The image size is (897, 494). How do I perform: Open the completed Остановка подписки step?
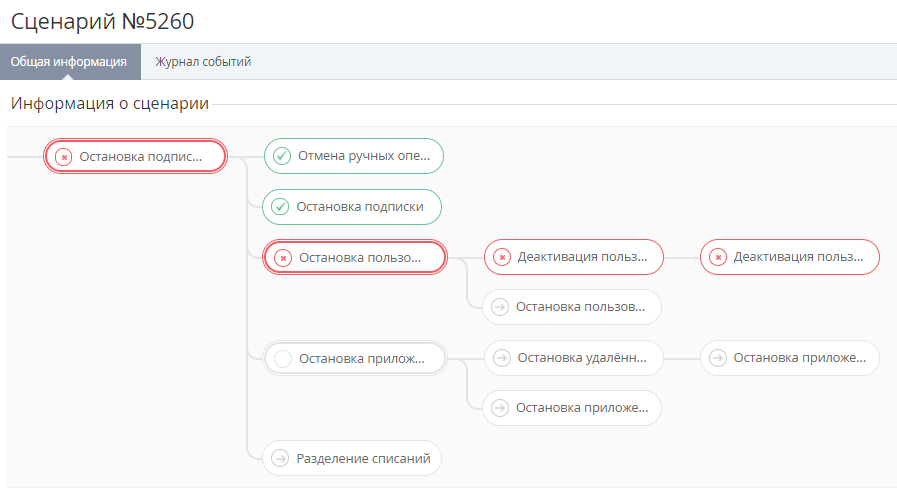360,207
